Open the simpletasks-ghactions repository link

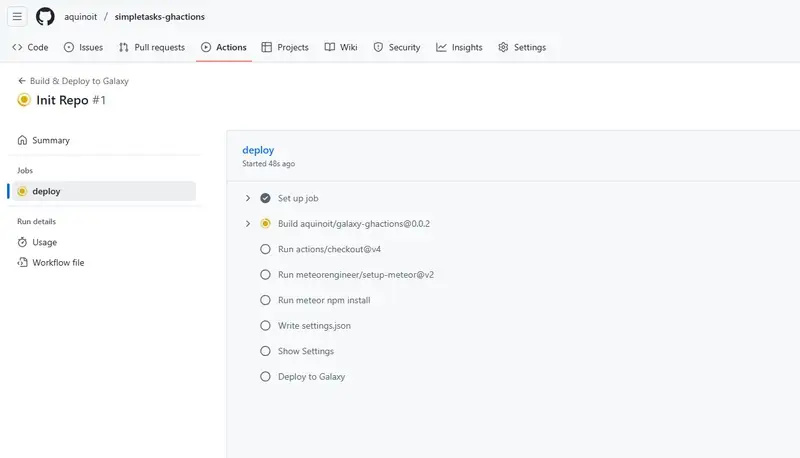(160, 17)
